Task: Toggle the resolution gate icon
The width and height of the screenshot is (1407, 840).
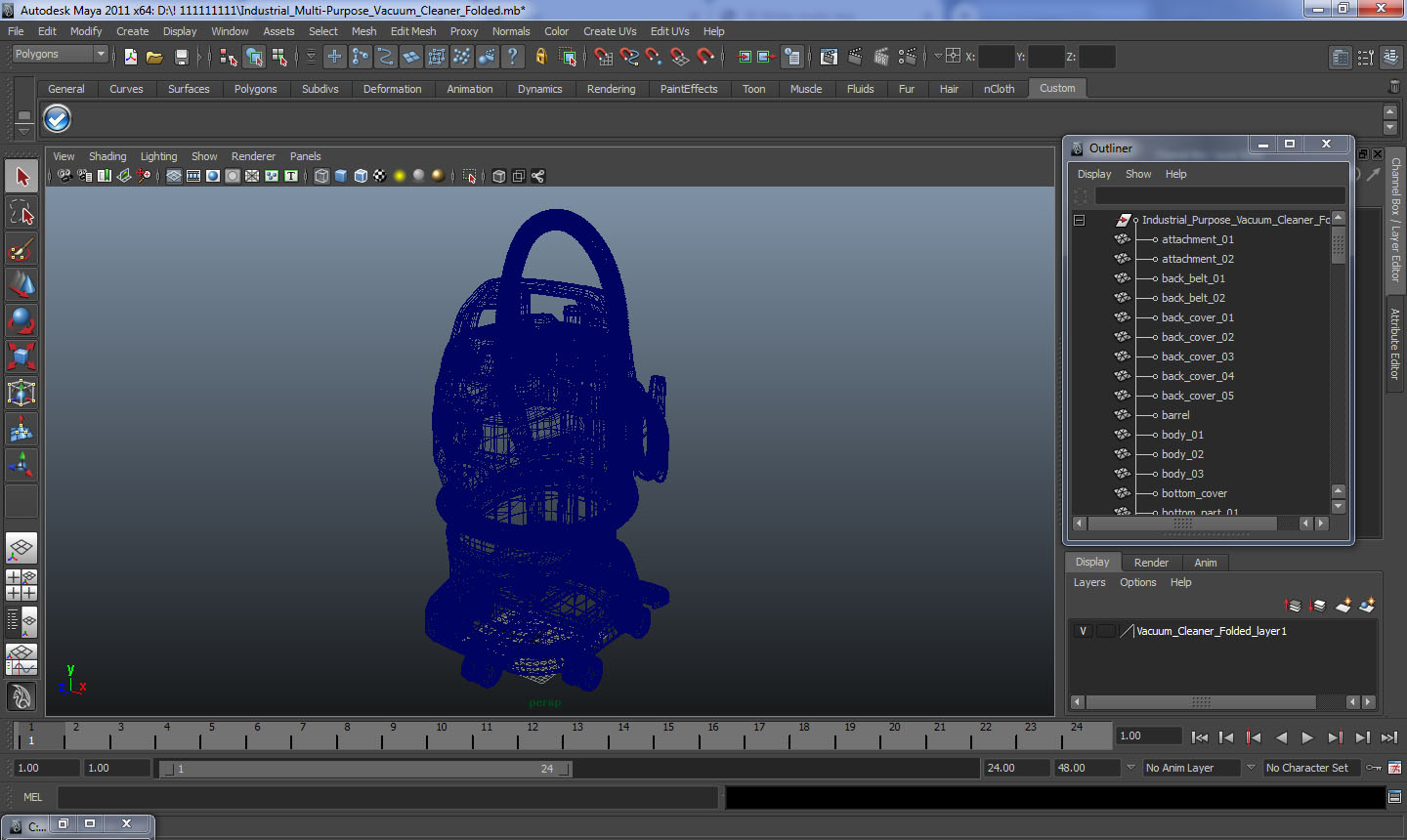Action: tap(213, 176)
